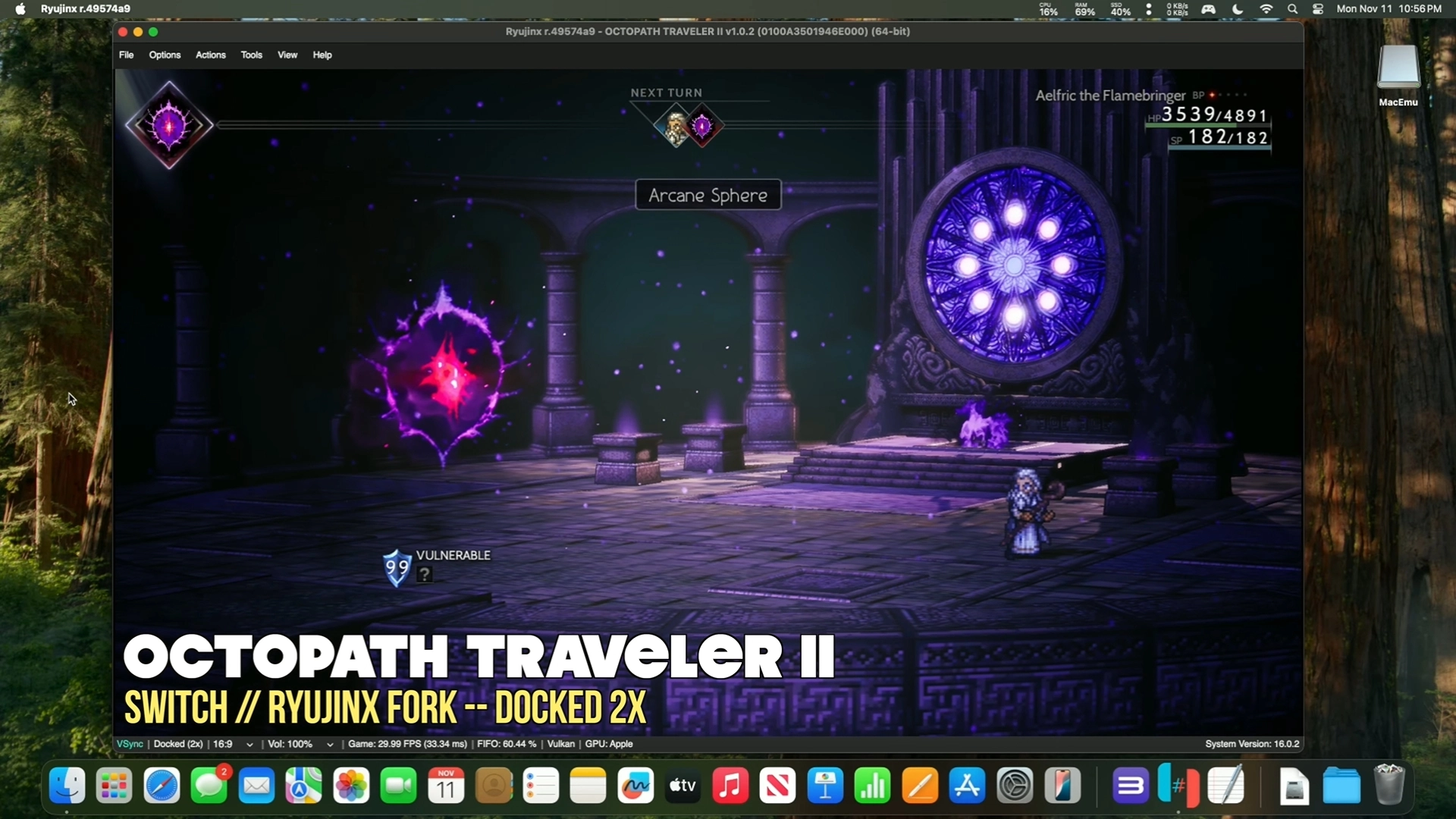Click Aelfric's HP bar
1456x819 pixels.
(x=1207, y=124)
